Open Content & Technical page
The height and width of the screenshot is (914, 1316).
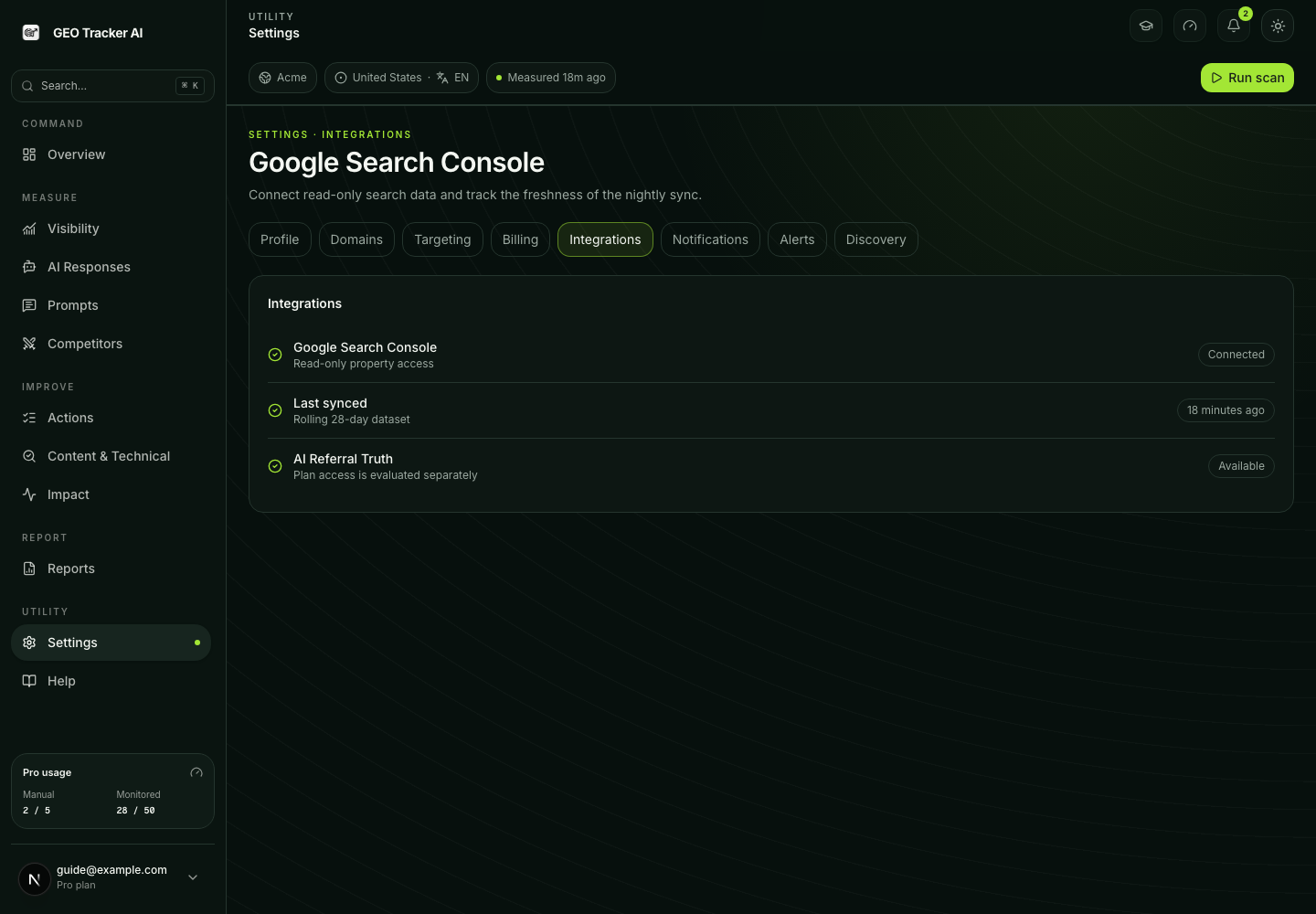pyautogui.click(x=111, y=456)
